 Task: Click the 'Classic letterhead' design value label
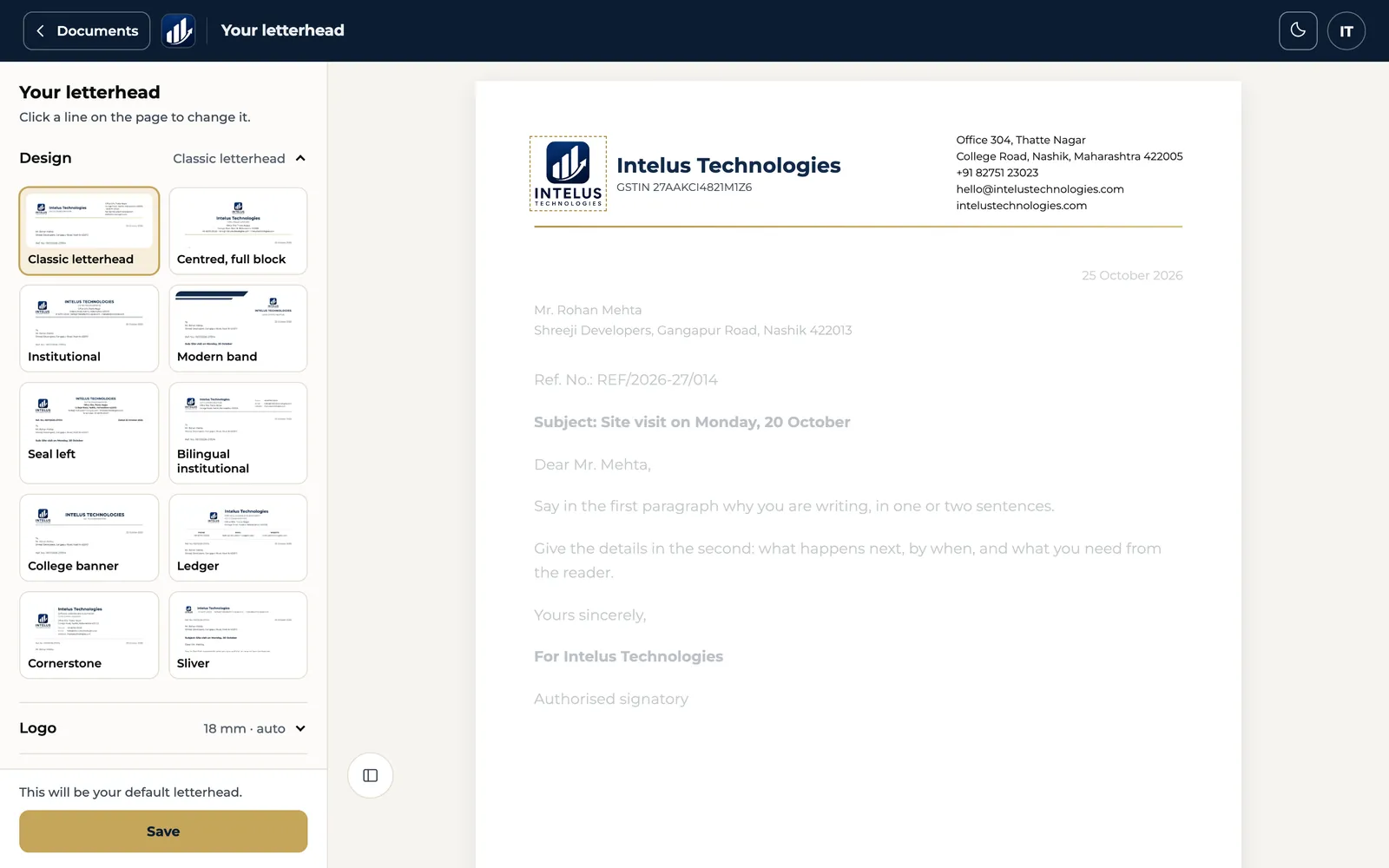click(229, 158)
